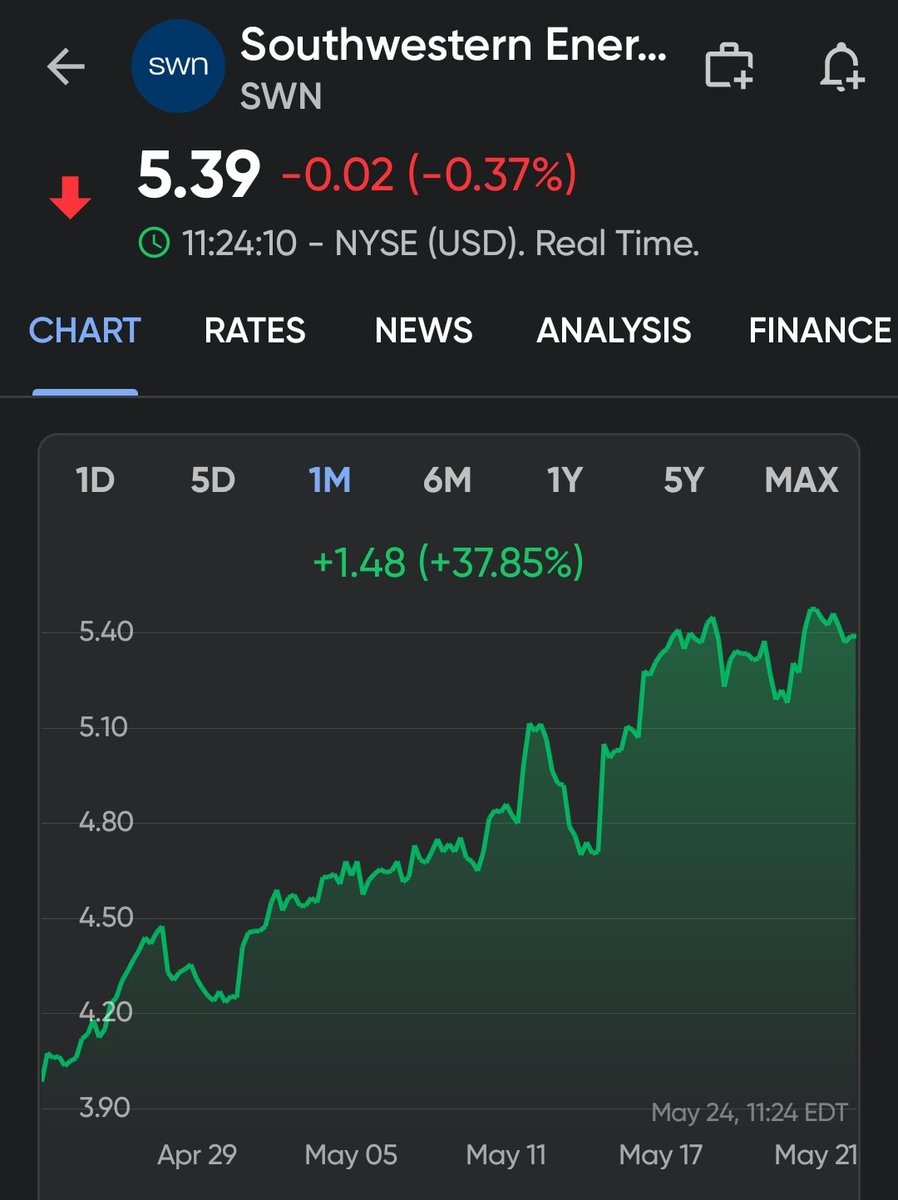Switch to the RATES tab

[255, 330]
